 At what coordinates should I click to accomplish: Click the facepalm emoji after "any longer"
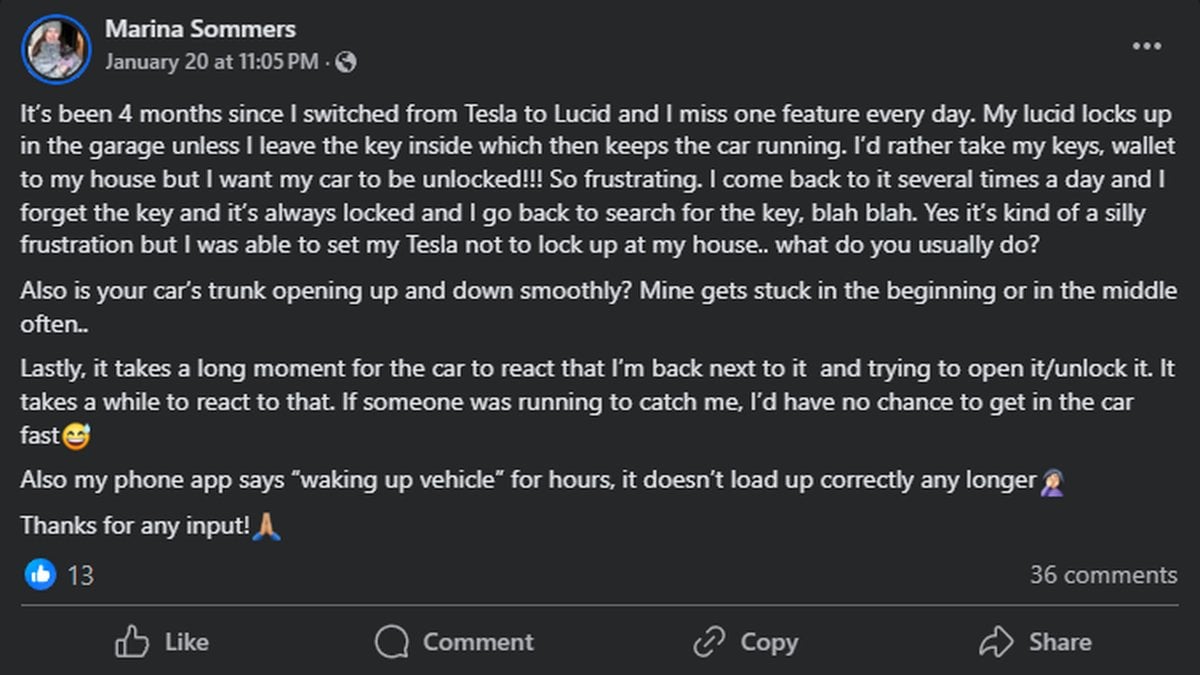click(x=1052, y=482)
